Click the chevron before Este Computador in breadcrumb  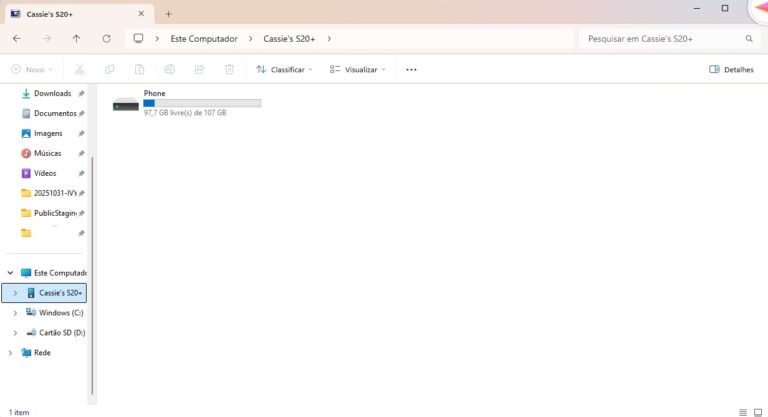coord(157,39)
